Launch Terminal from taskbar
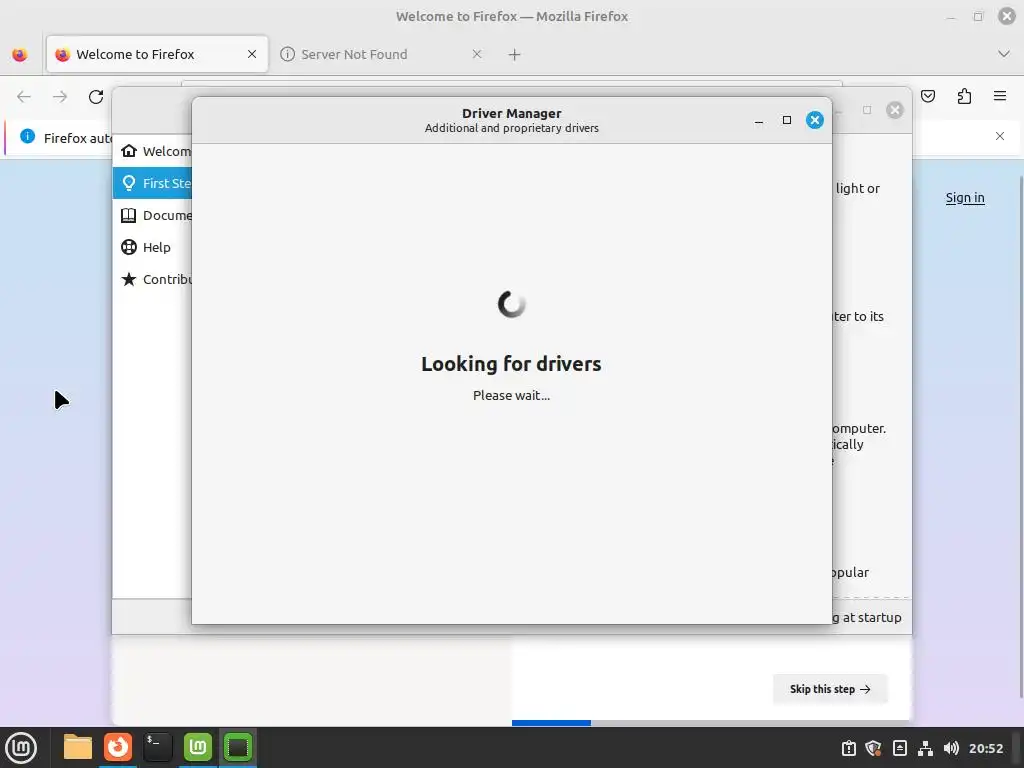1024x768 pixels. (x=157, y=747)
